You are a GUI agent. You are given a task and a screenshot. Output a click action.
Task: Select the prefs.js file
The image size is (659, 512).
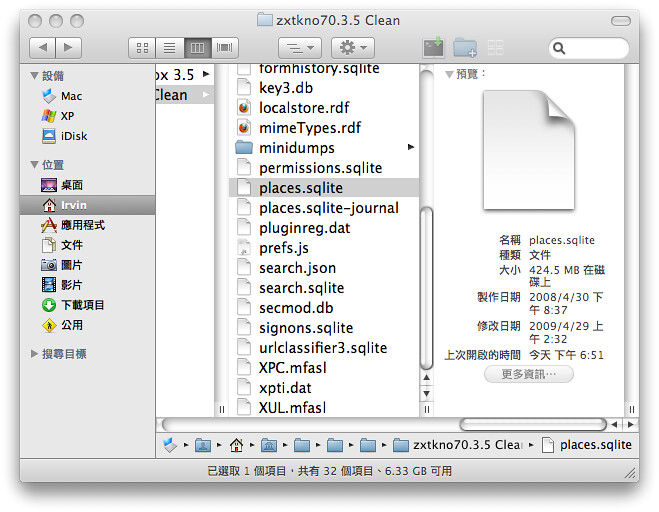[324, 248]
